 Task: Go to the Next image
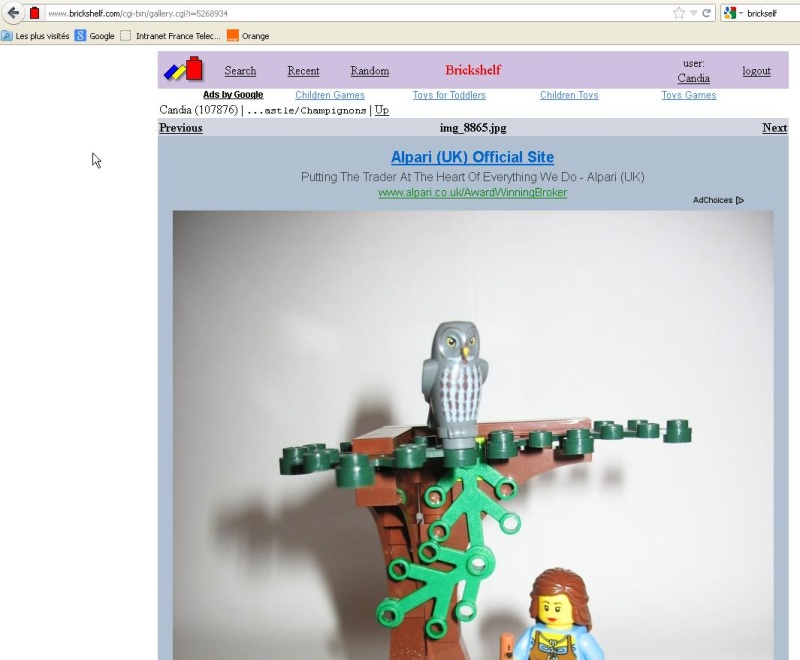(x=775, y=128)
